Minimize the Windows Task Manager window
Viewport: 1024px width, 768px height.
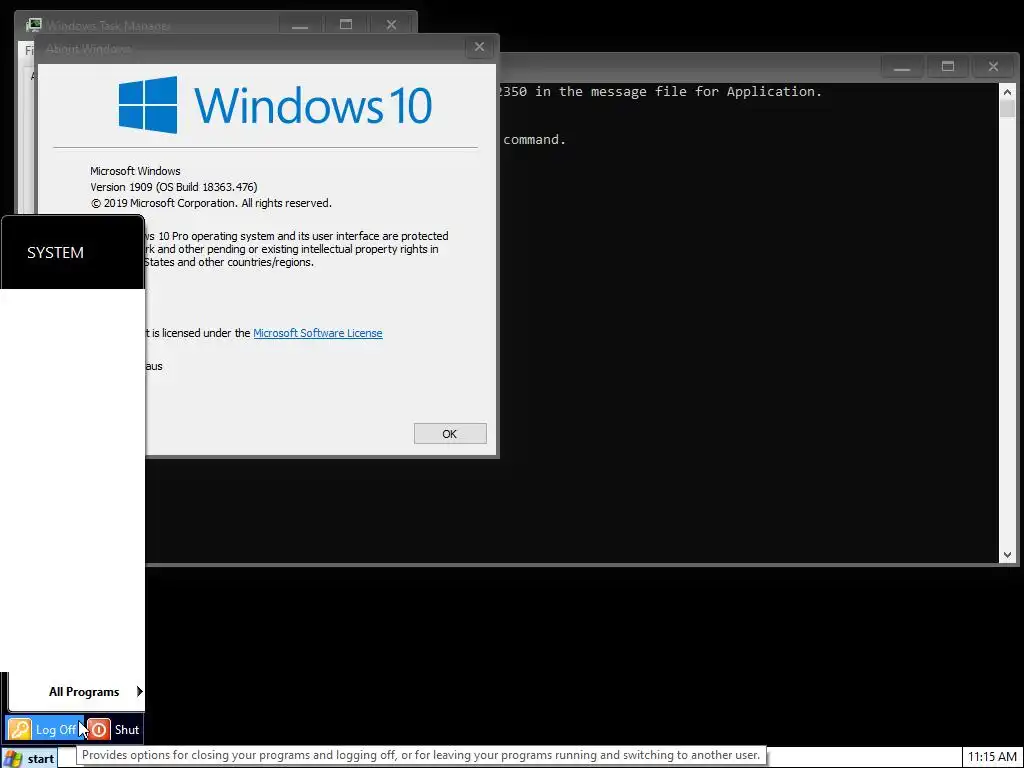(300, 25)
